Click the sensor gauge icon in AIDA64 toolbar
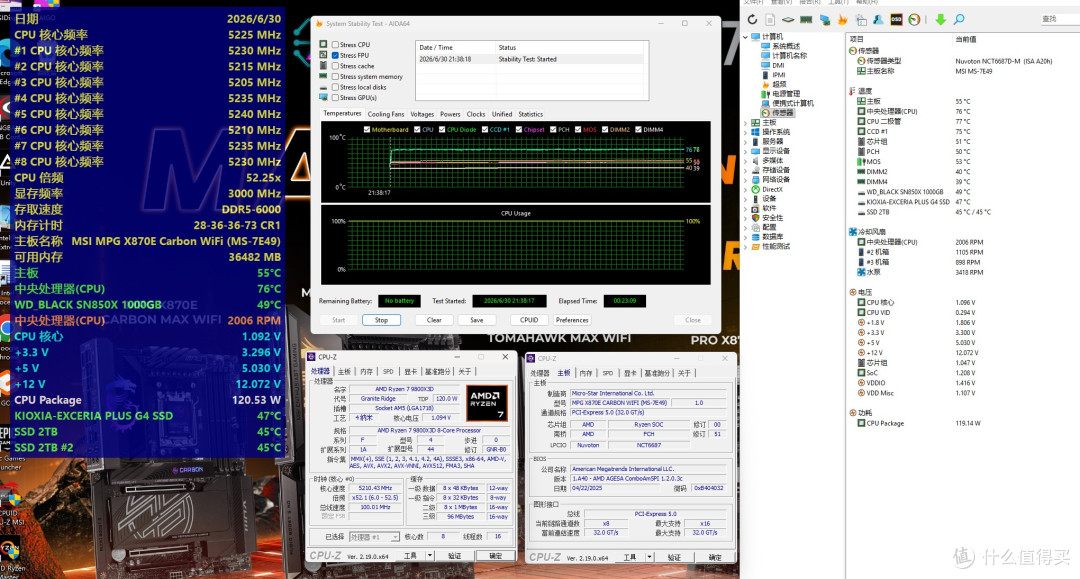Image resolution: width=1080 pixels, height=579 pixels. pyautogui.click(x=914, y=20)
